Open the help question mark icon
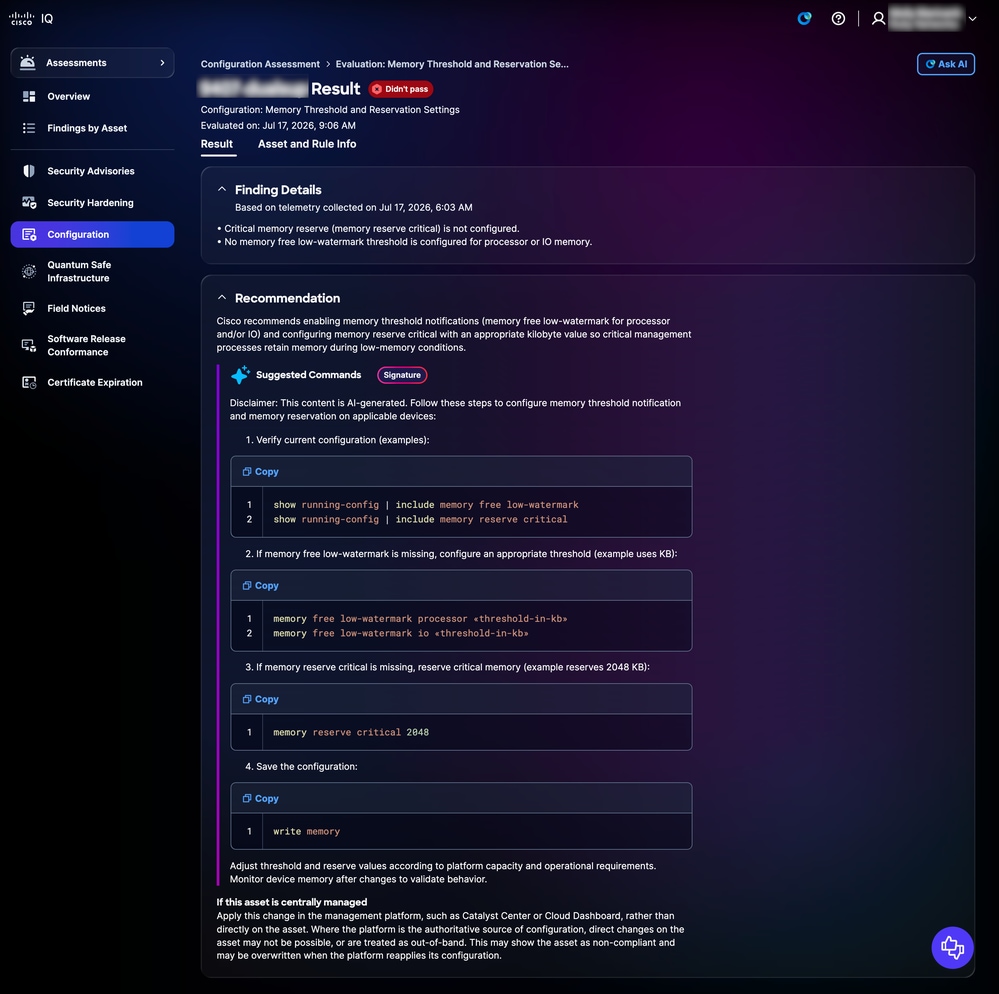 pyautogui.click(x=838, y=18)
